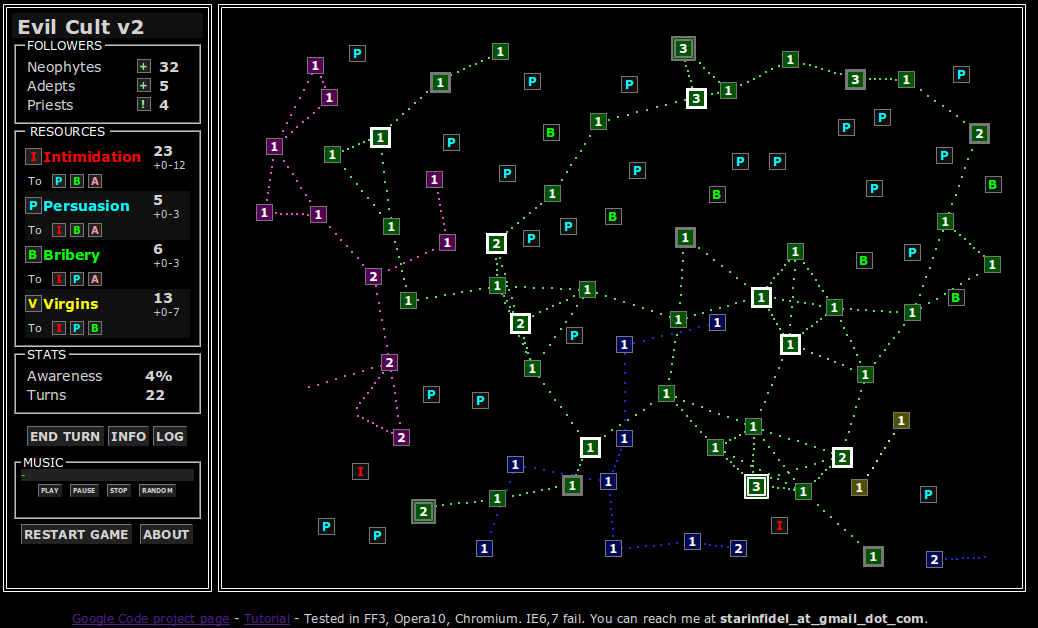This screenshot has height=628, width=1038.
Task: Convert Virgins to Persuasion using P icon
Action: coord(77,328)
